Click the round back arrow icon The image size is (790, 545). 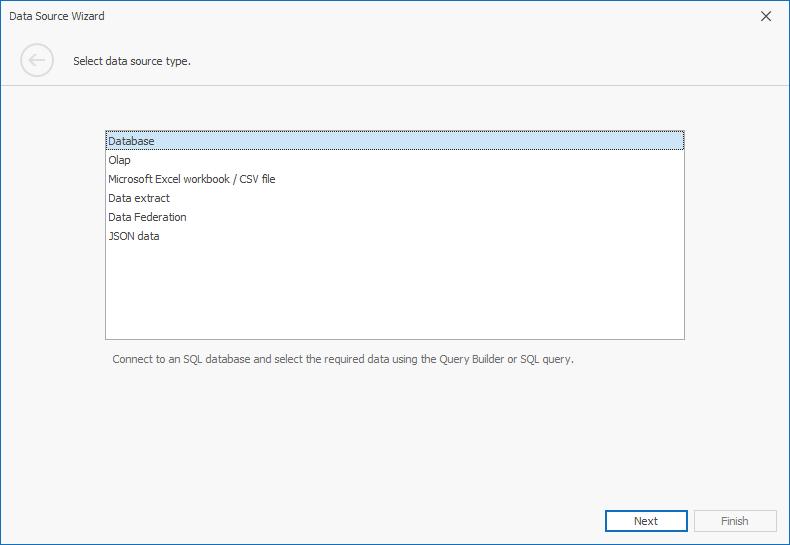point(37,60)
